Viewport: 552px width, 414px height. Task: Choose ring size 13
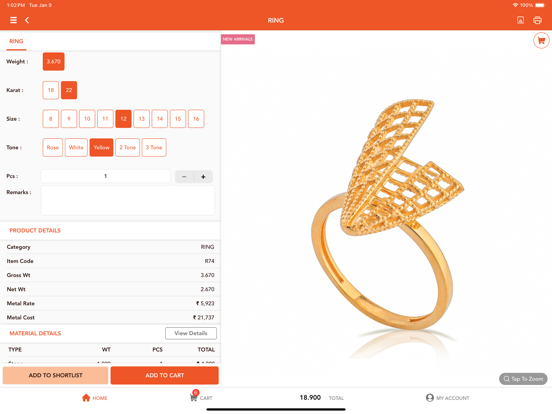(142, 119)
